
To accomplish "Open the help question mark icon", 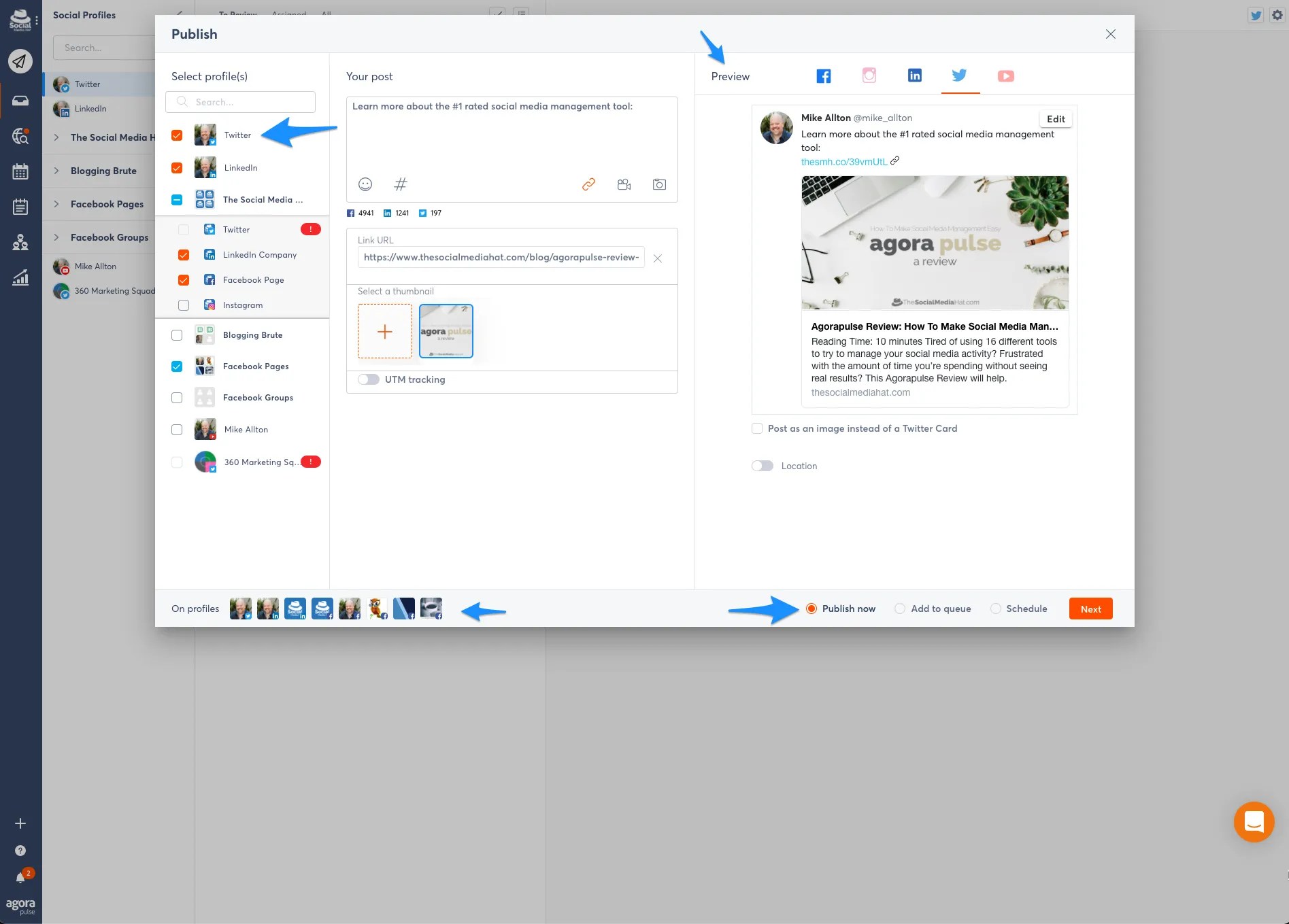I will (x=20, y=851).
